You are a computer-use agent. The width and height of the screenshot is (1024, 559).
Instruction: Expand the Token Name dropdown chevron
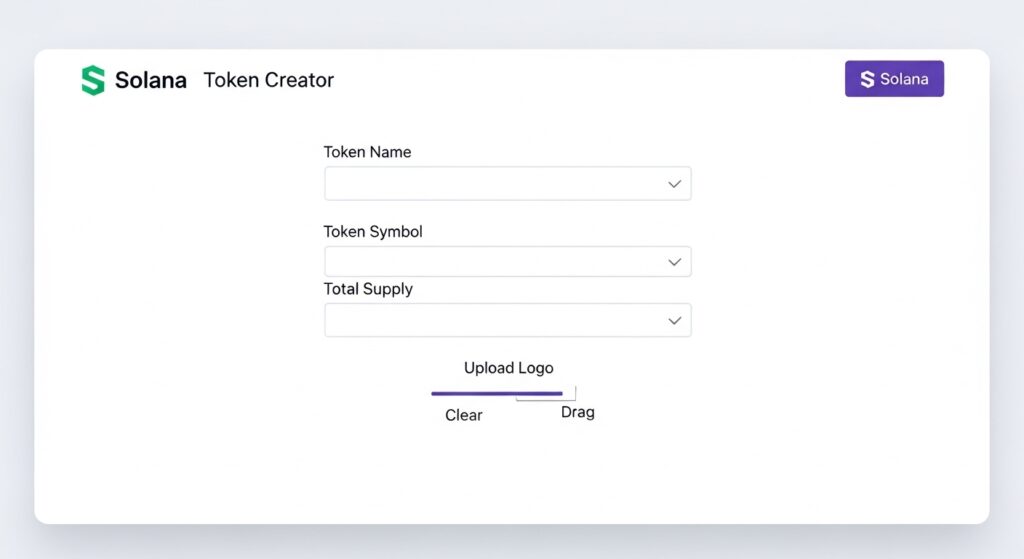[675, 184]
